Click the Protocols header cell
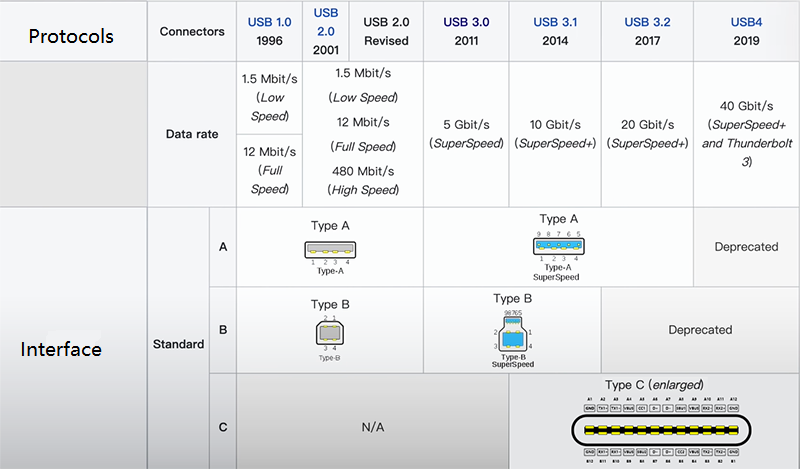This screenshot has width=800, height=469. click(x=71, y=36)
